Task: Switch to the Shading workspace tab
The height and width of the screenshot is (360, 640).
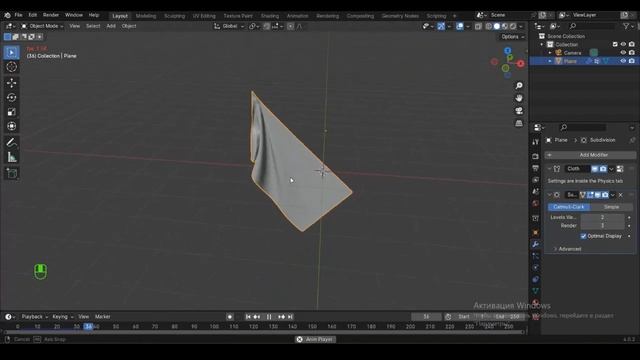Action: coord(270,16)
